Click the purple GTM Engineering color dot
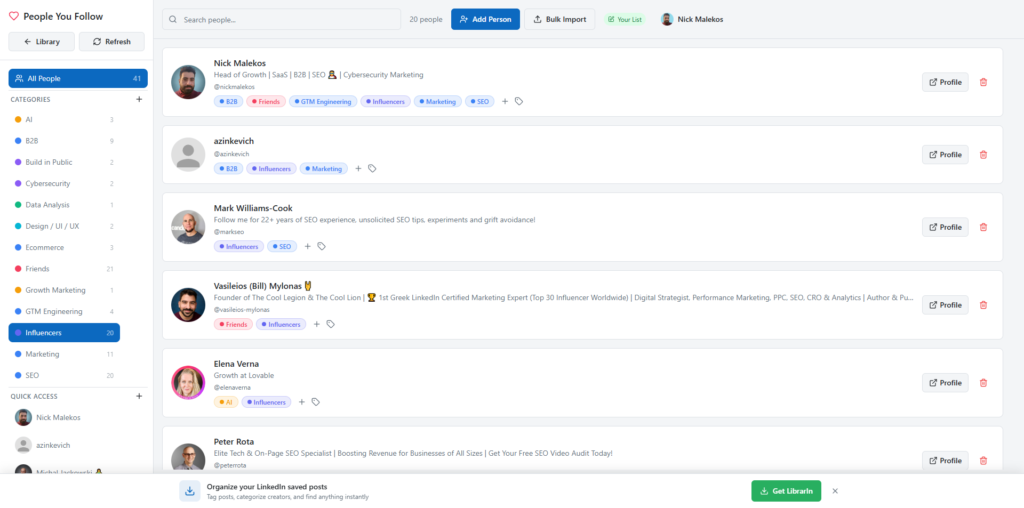 (18, 312)
